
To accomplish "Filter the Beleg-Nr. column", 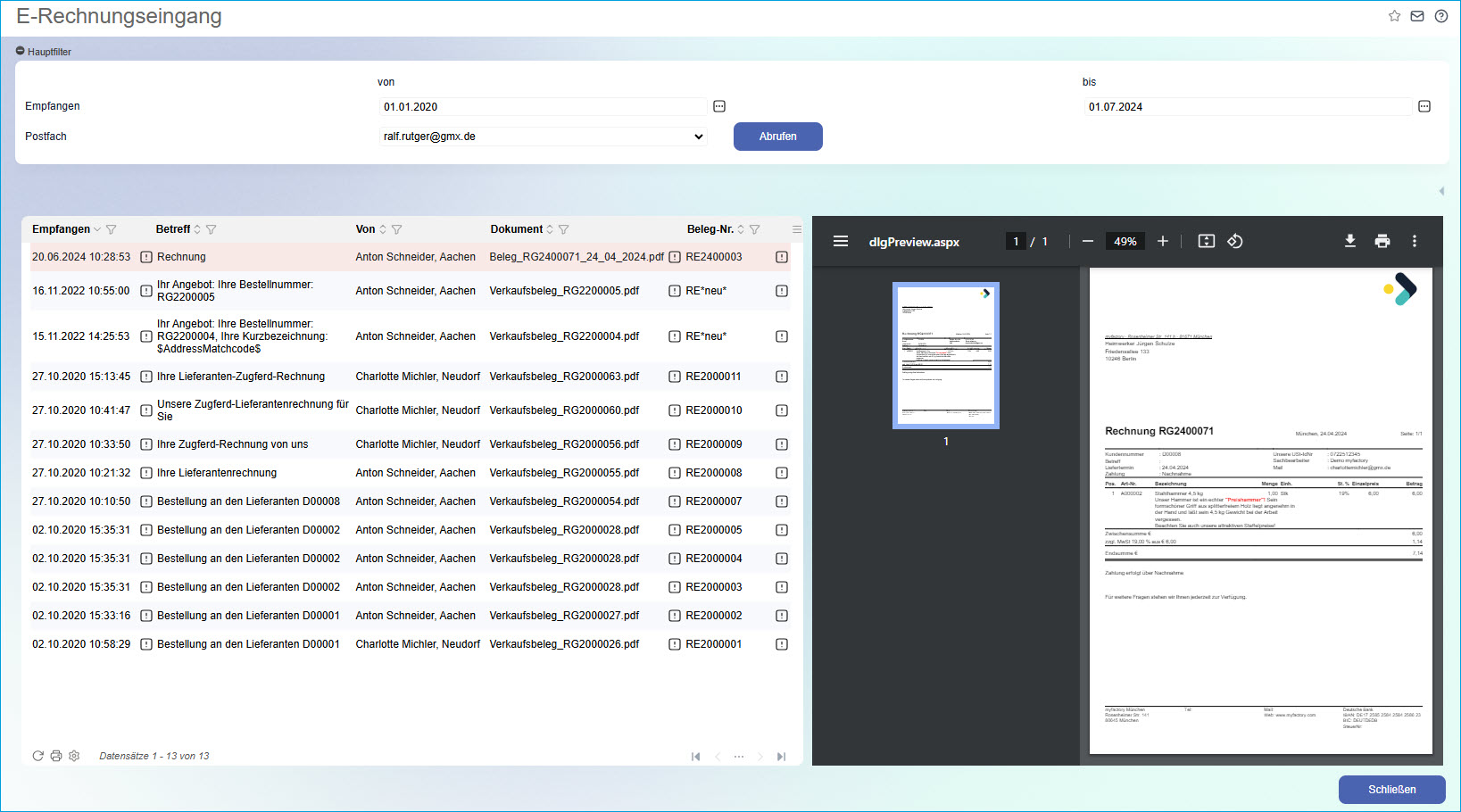I will tap(755, 229).
